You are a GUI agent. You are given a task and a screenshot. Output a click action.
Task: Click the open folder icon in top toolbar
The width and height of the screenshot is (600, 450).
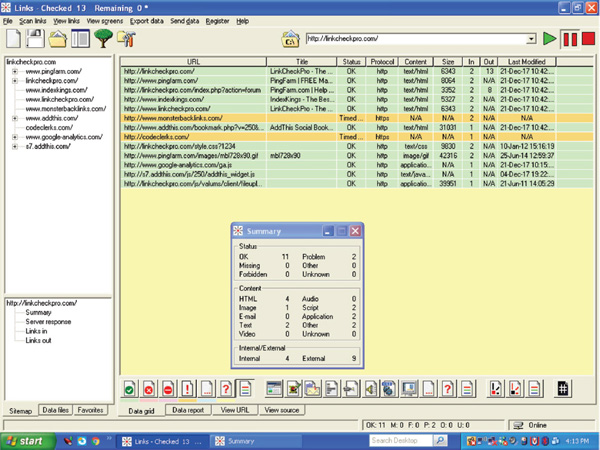tap(58, 39)
